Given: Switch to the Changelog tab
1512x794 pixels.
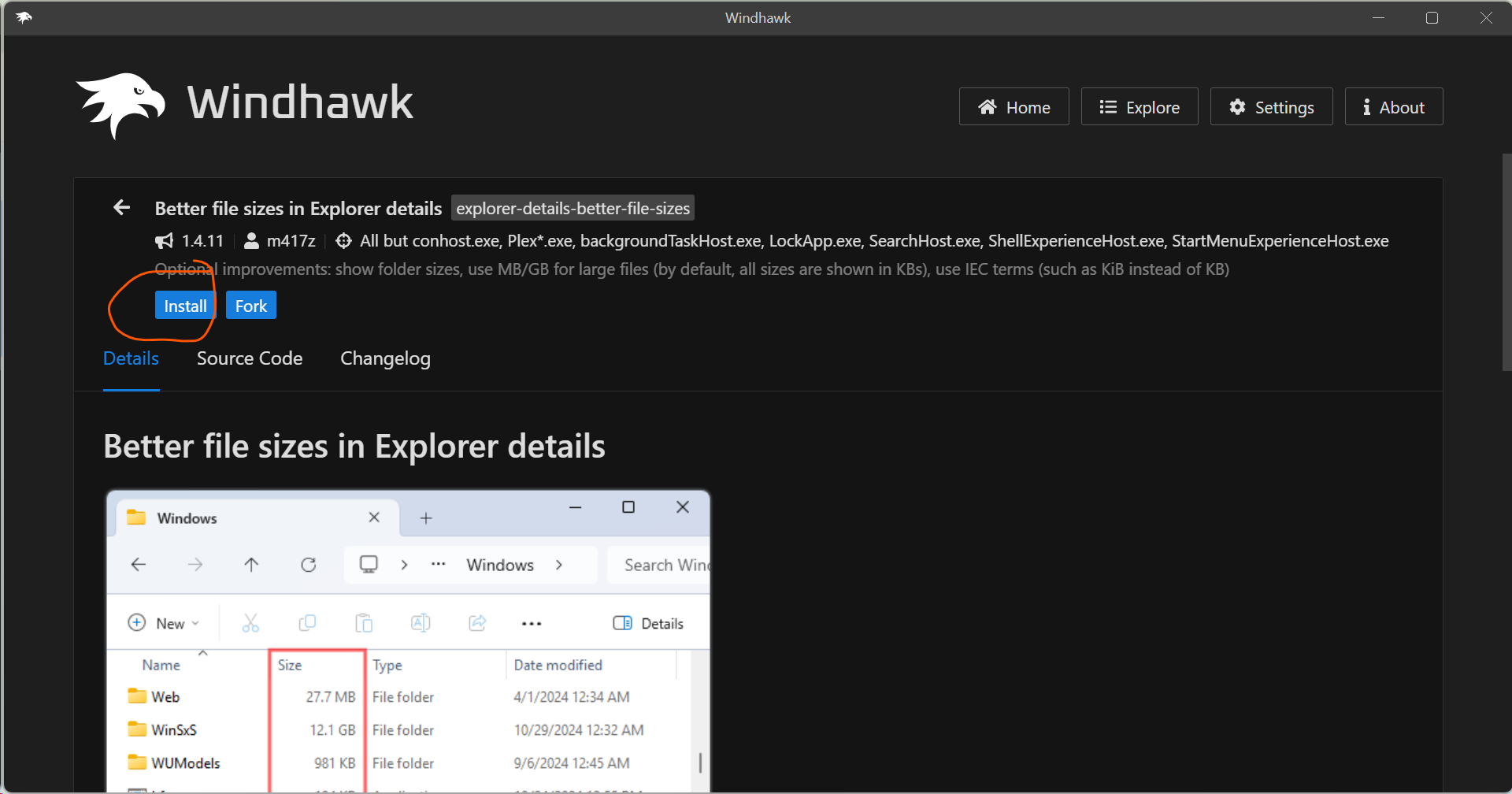Looking at the screenshot, I should (x=385, y=358).
